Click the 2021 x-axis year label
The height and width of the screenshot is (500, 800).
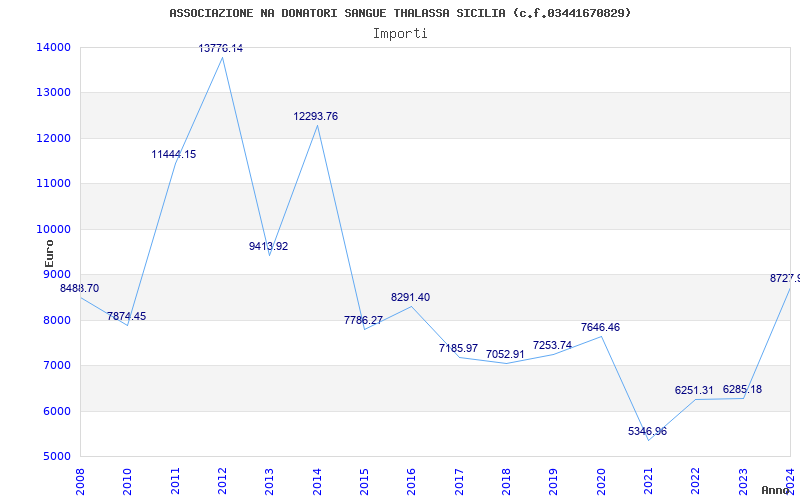click(x=648, y=481)
